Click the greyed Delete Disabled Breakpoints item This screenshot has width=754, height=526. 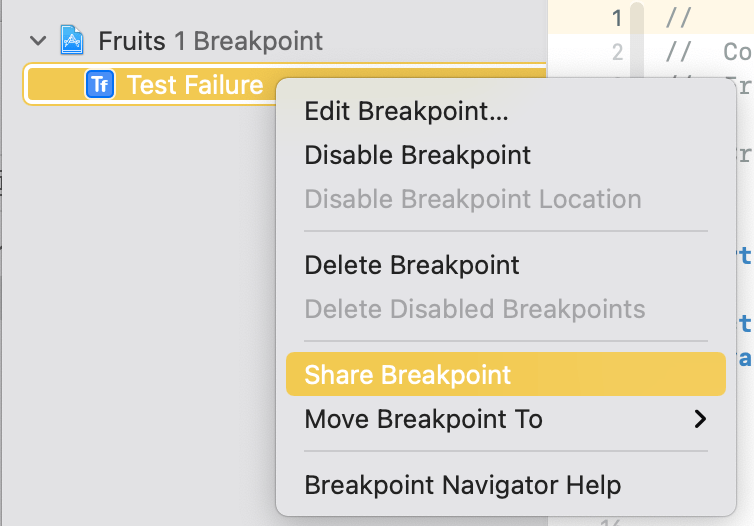[474, 310]
